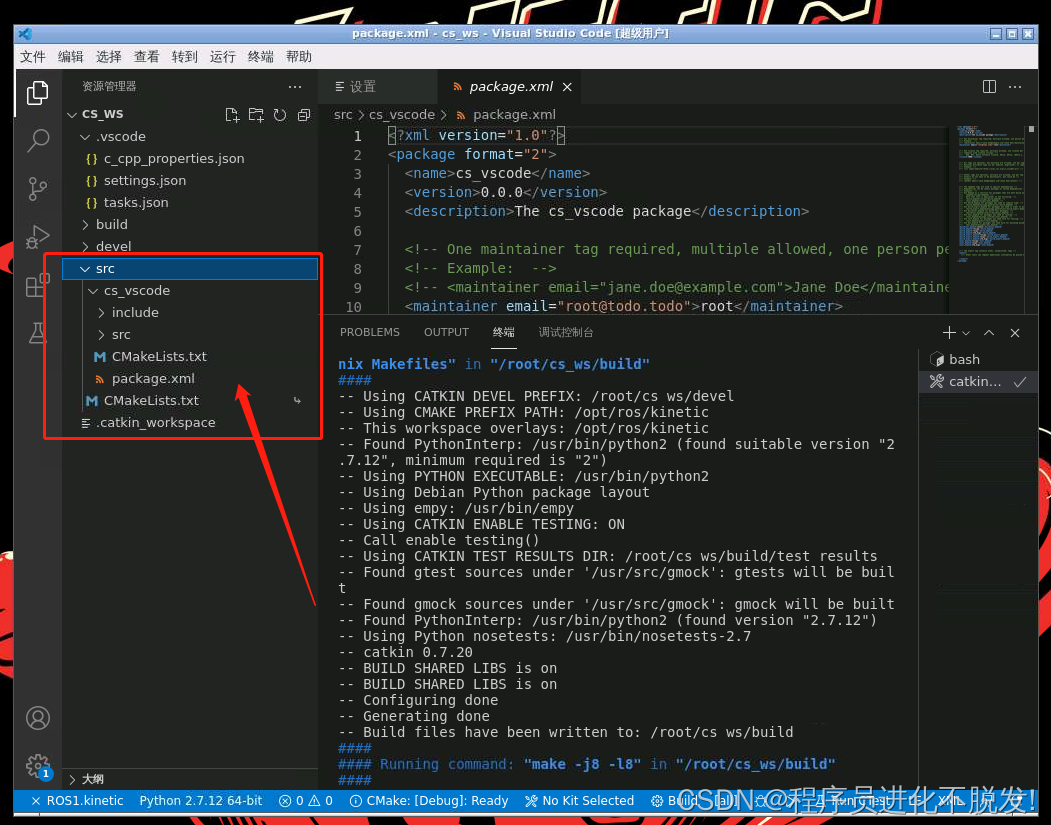Refresh the explorer tree
The height and width of the screenshot is (825, 1051).
pyautogui.click(x=280, y=115)
